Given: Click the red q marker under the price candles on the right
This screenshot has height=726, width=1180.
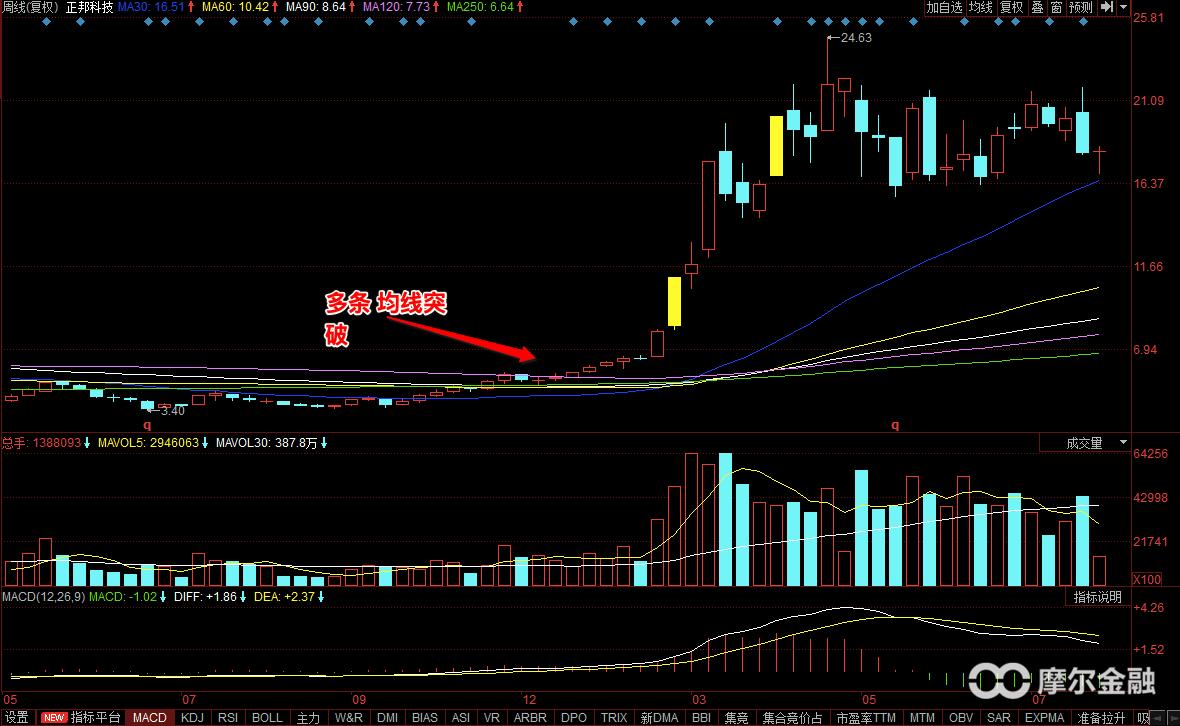Looking at the screenshot, I should pos(895,425).
